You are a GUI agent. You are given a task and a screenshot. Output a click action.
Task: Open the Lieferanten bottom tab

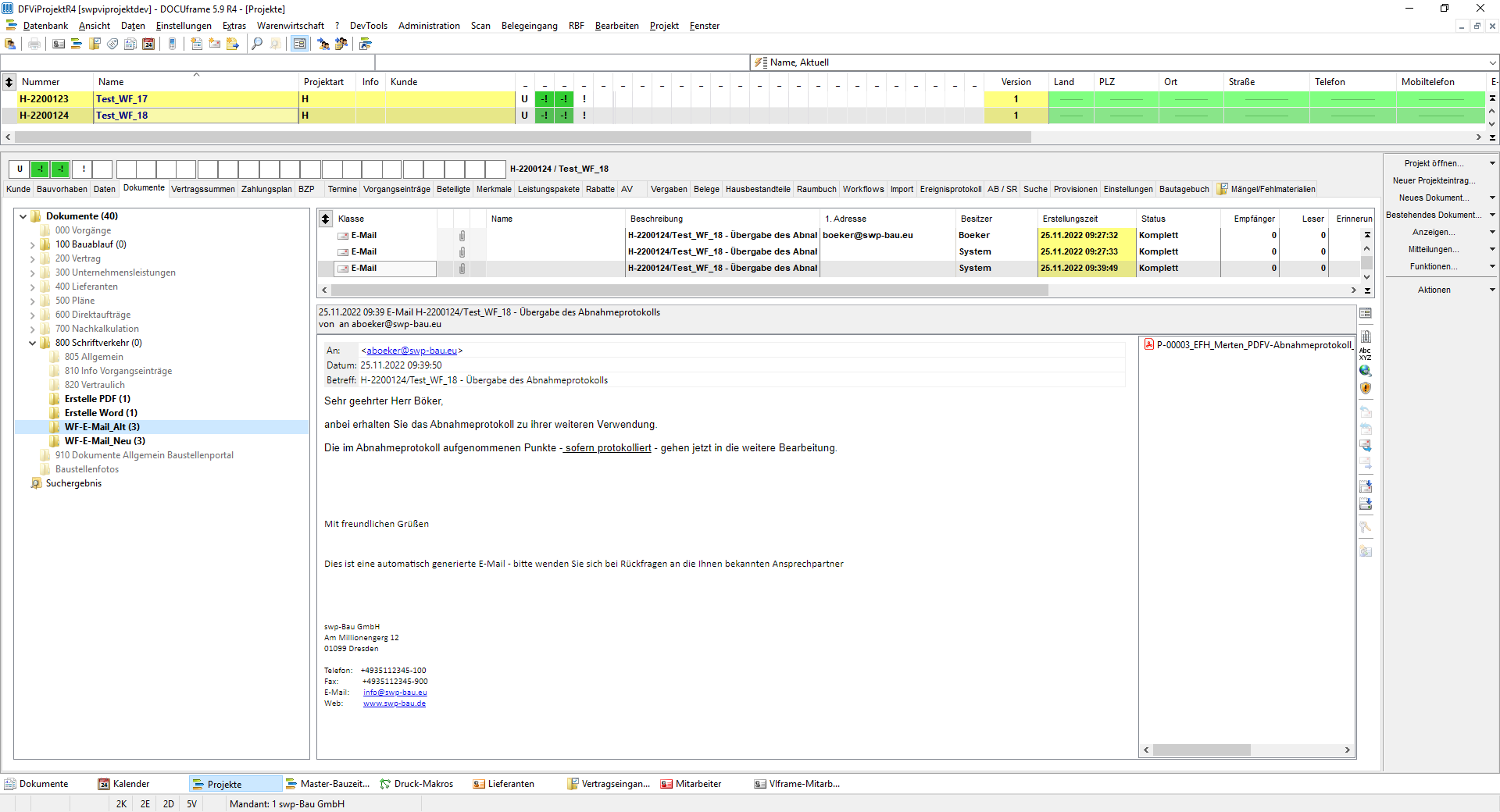pos(511,784)
